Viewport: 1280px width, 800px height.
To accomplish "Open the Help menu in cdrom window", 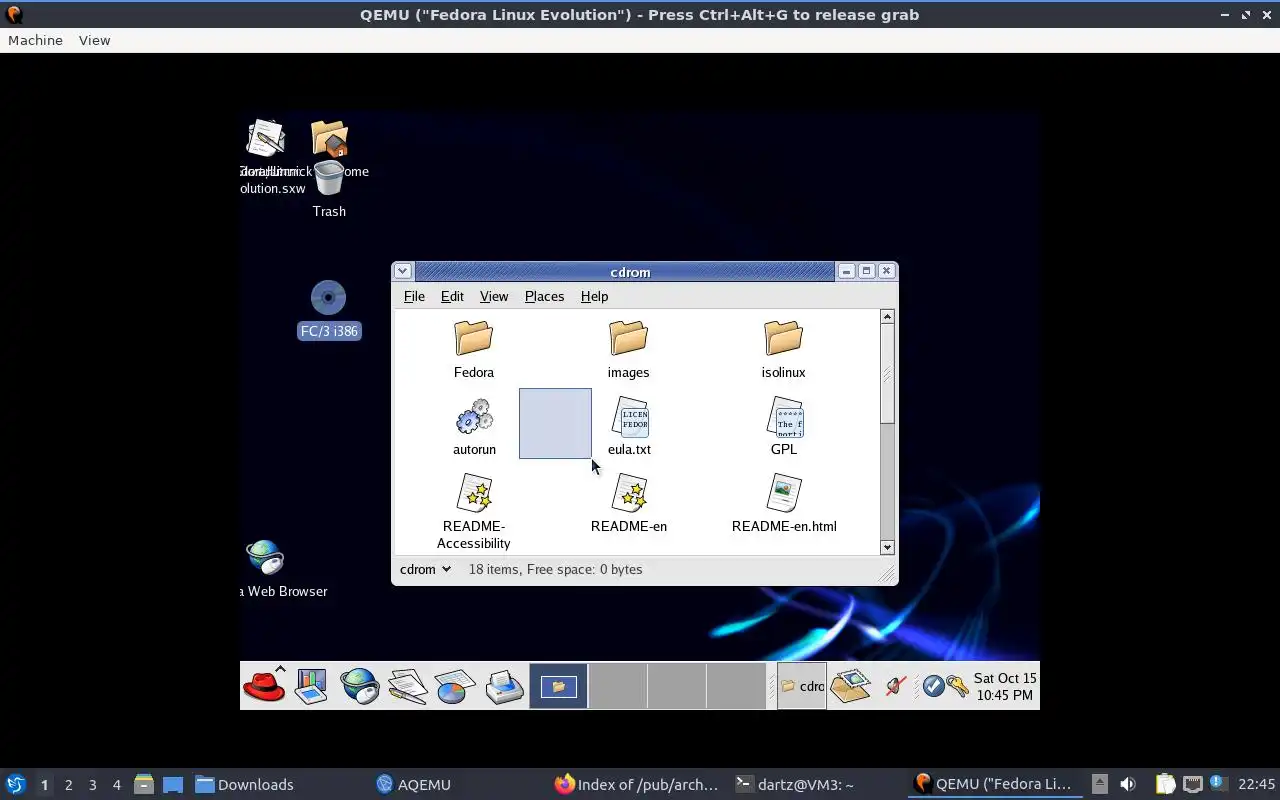I will [x=594, y=296].
